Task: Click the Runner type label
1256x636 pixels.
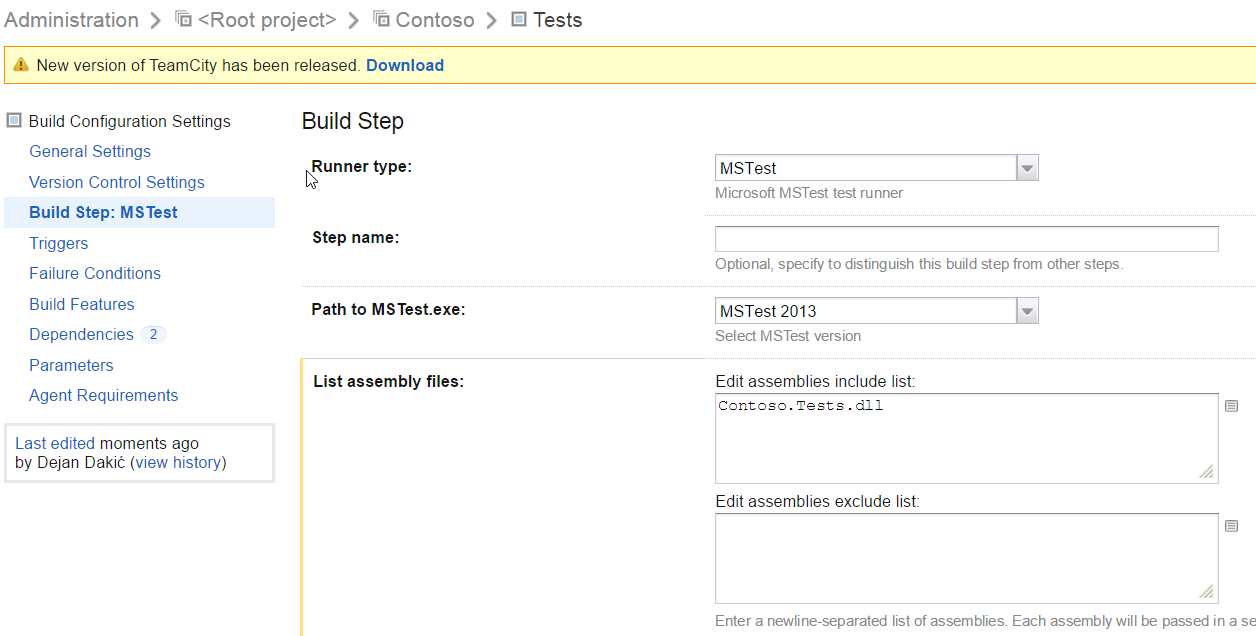Action: 362,166
